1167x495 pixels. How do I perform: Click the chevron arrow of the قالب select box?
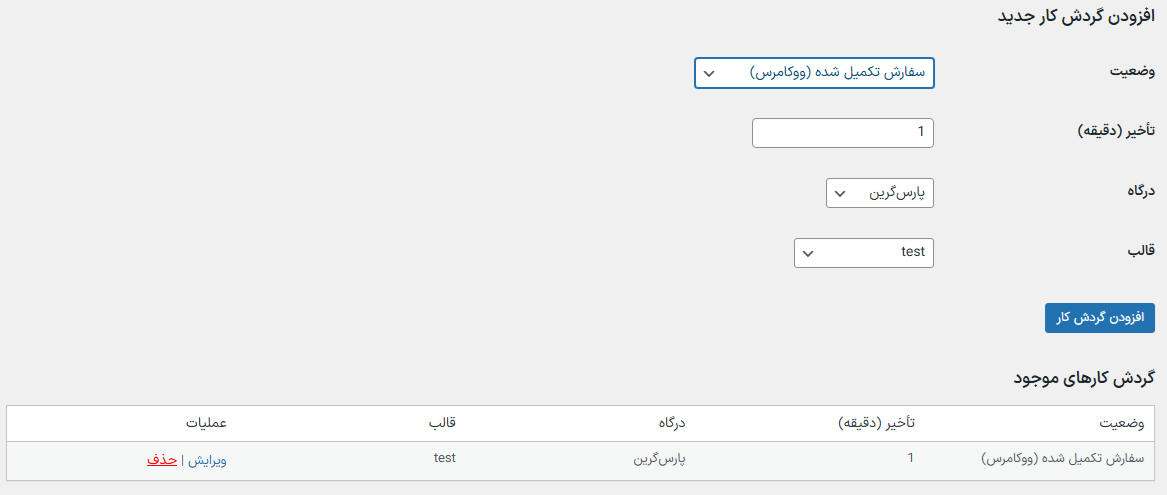[x=809, y=253]
